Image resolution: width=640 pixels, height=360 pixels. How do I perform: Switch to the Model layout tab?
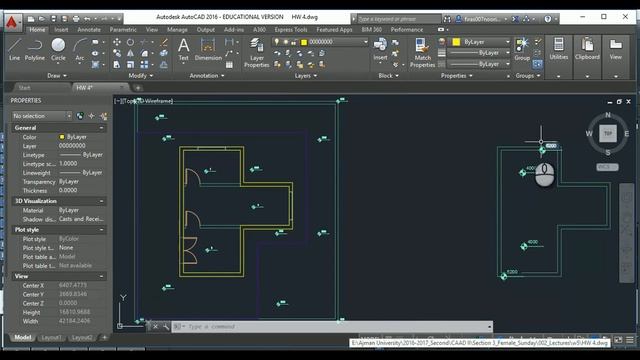(x=22, y=338)
